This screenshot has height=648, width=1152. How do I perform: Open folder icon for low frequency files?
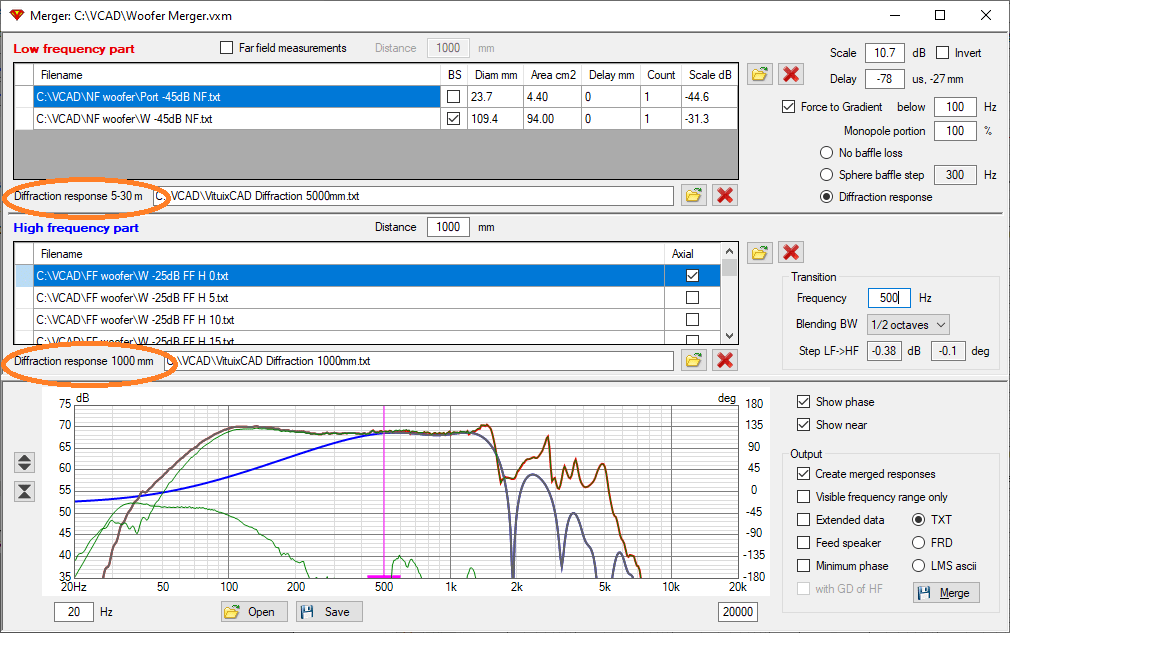(760, 74)
